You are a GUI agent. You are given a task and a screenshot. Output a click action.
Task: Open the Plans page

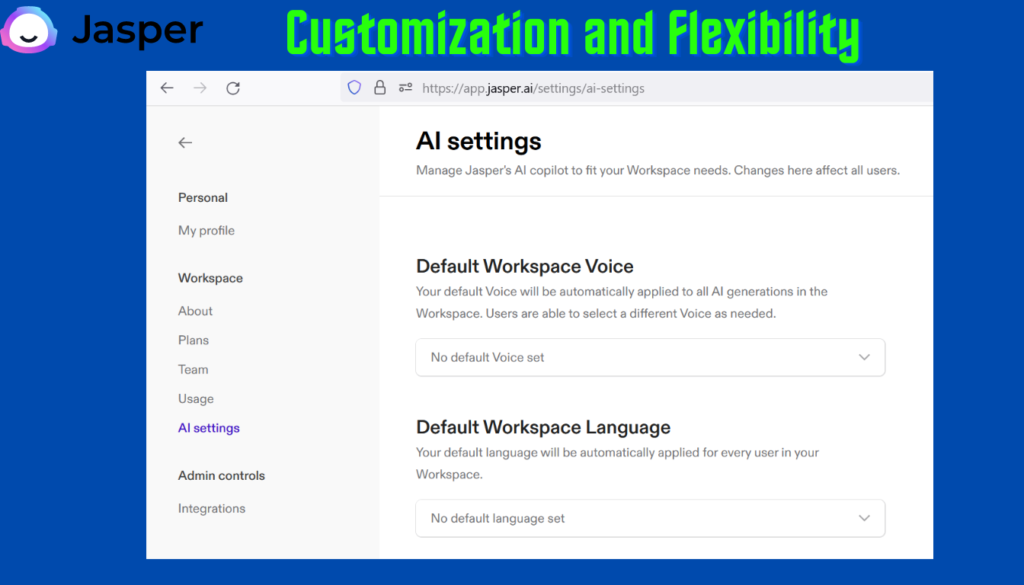(x=193, y=340)
